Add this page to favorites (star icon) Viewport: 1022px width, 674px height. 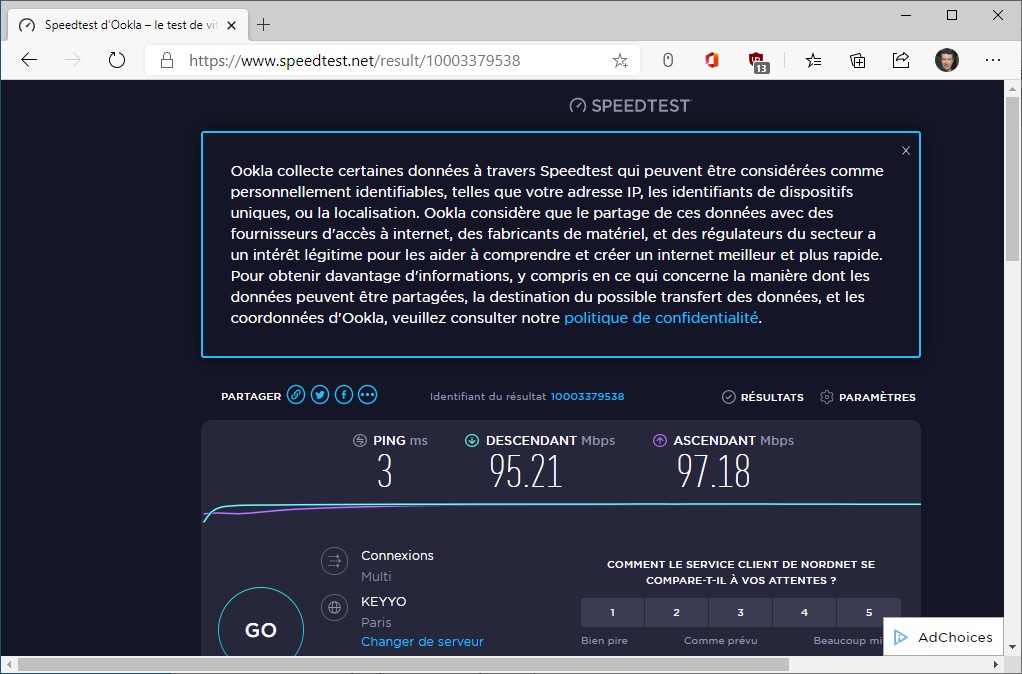620,60
